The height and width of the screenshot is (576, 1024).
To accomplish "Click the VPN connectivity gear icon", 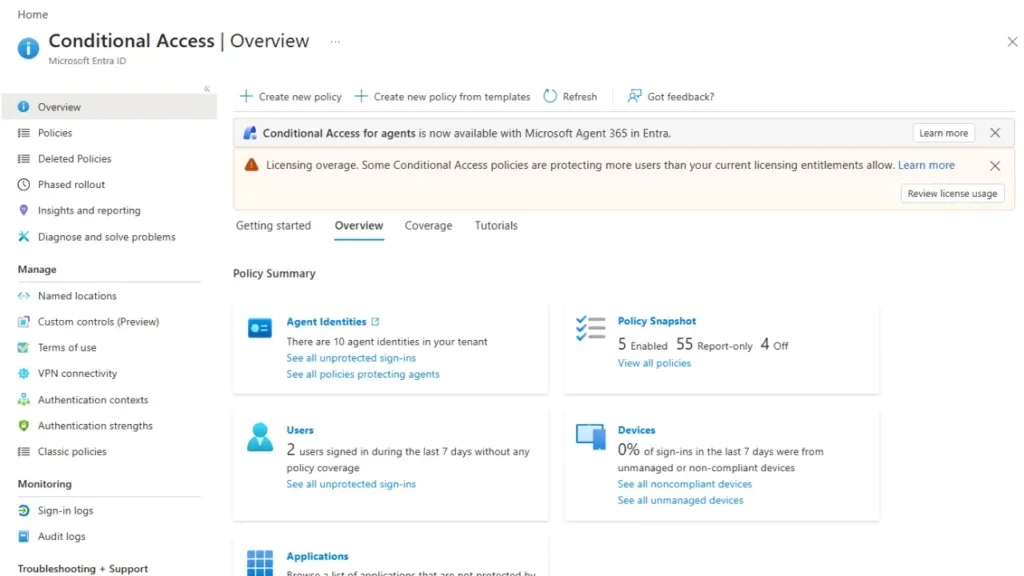I will pyautogui.click(x=24, y=374).
